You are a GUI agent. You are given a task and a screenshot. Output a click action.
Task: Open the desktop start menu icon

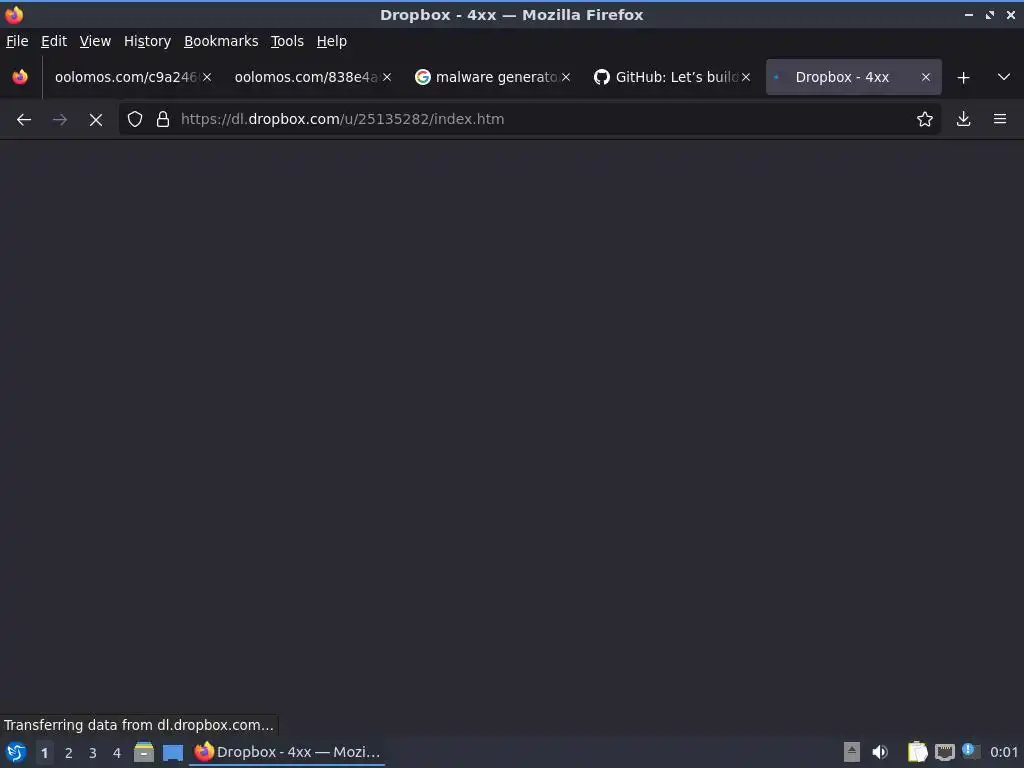point(16,752)
